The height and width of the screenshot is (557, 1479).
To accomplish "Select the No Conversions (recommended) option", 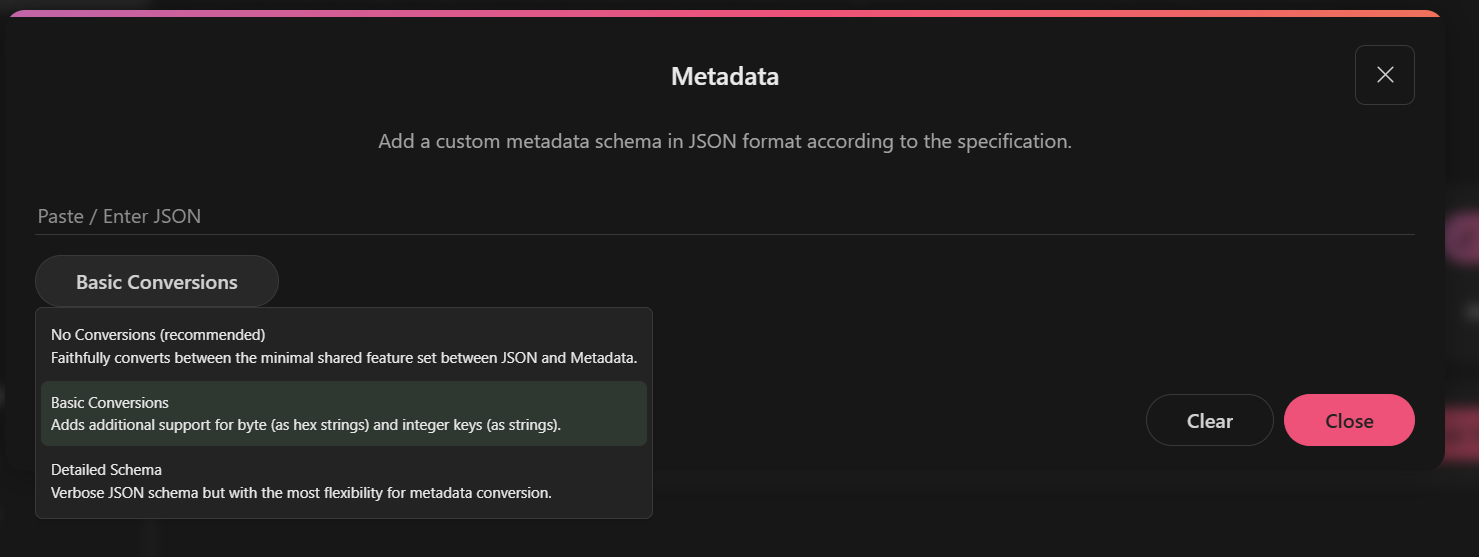I will coord(158,335).
